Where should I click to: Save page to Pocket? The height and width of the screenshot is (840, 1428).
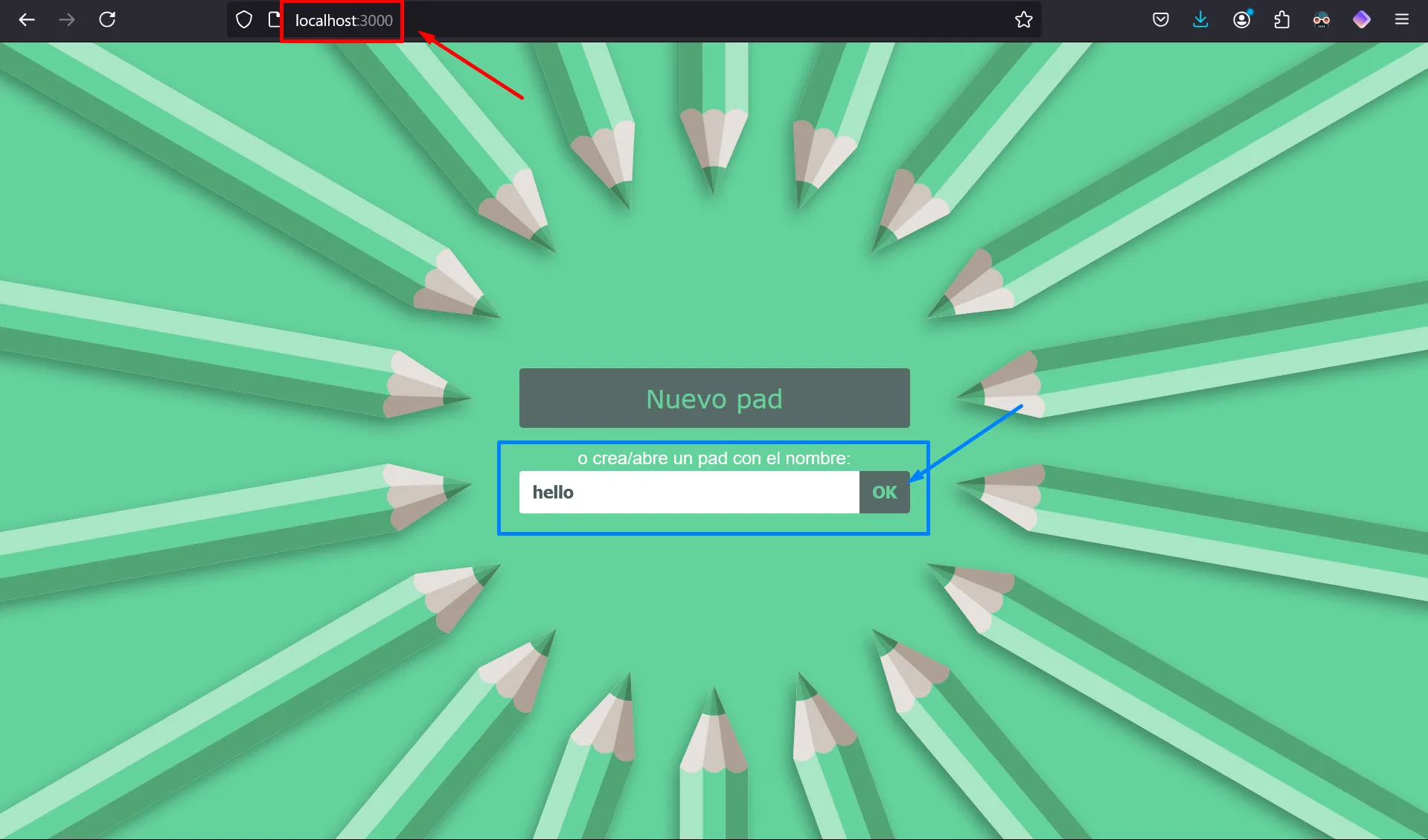pyautogui.click(x=1161, y=20)
